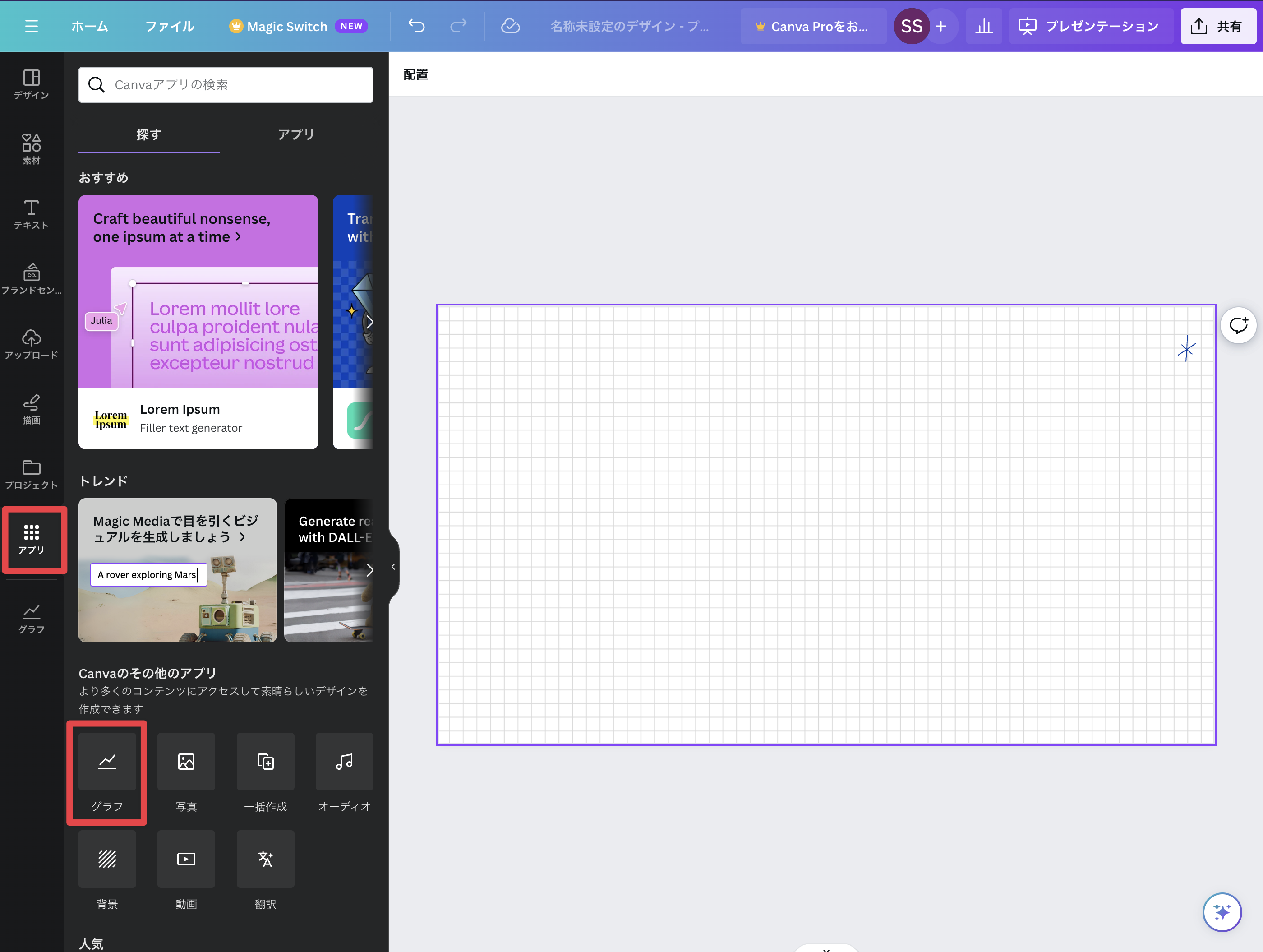
Task: Show next recommended app with the arrow
Action: coord(369,322)
